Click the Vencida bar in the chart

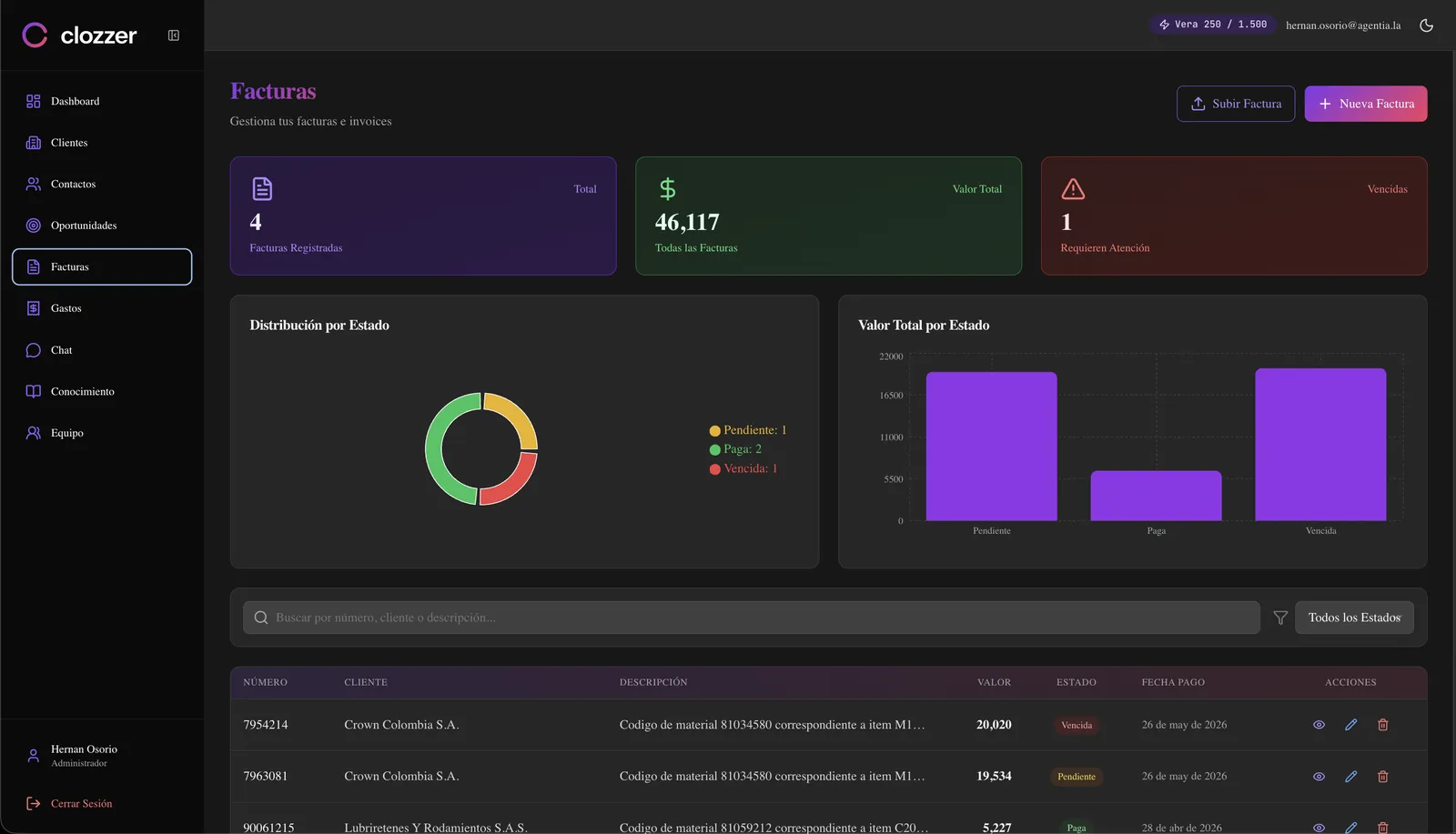1320,445
